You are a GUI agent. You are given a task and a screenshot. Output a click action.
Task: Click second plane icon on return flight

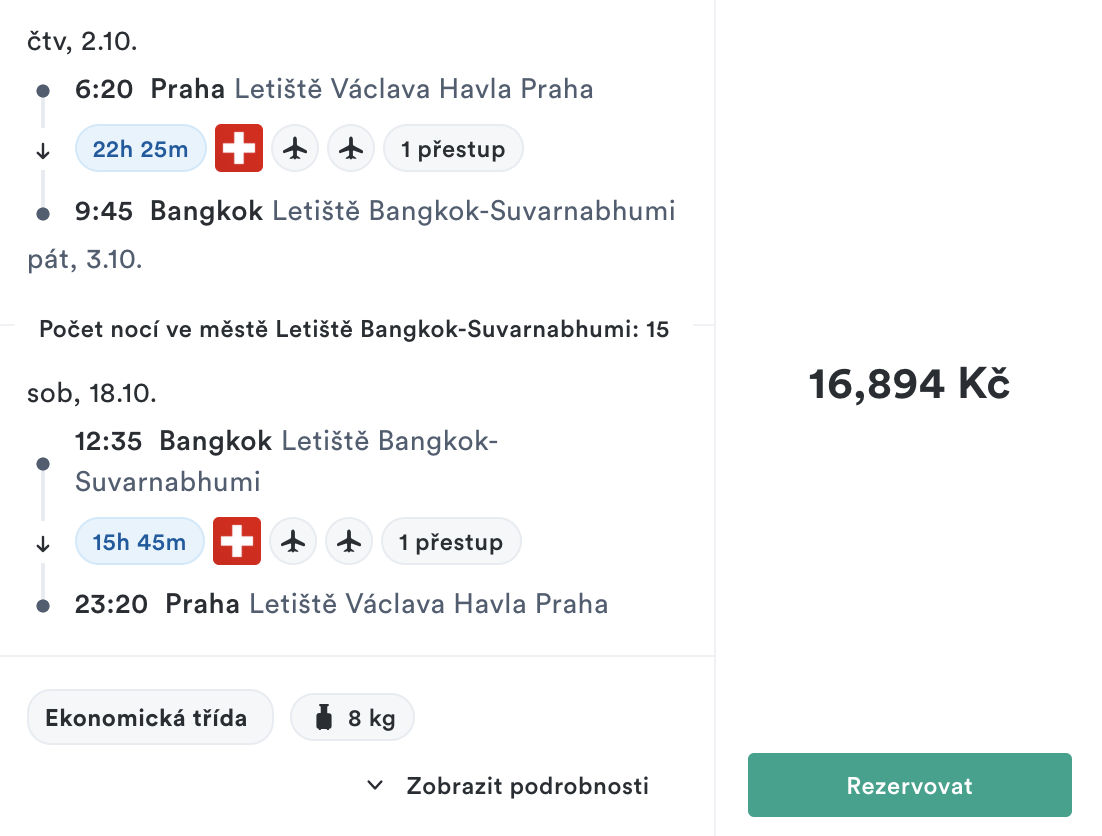[349, 541]
